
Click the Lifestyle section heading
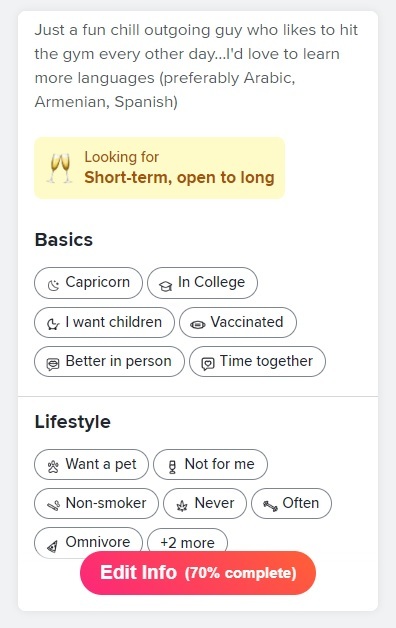tap(72, 422)
